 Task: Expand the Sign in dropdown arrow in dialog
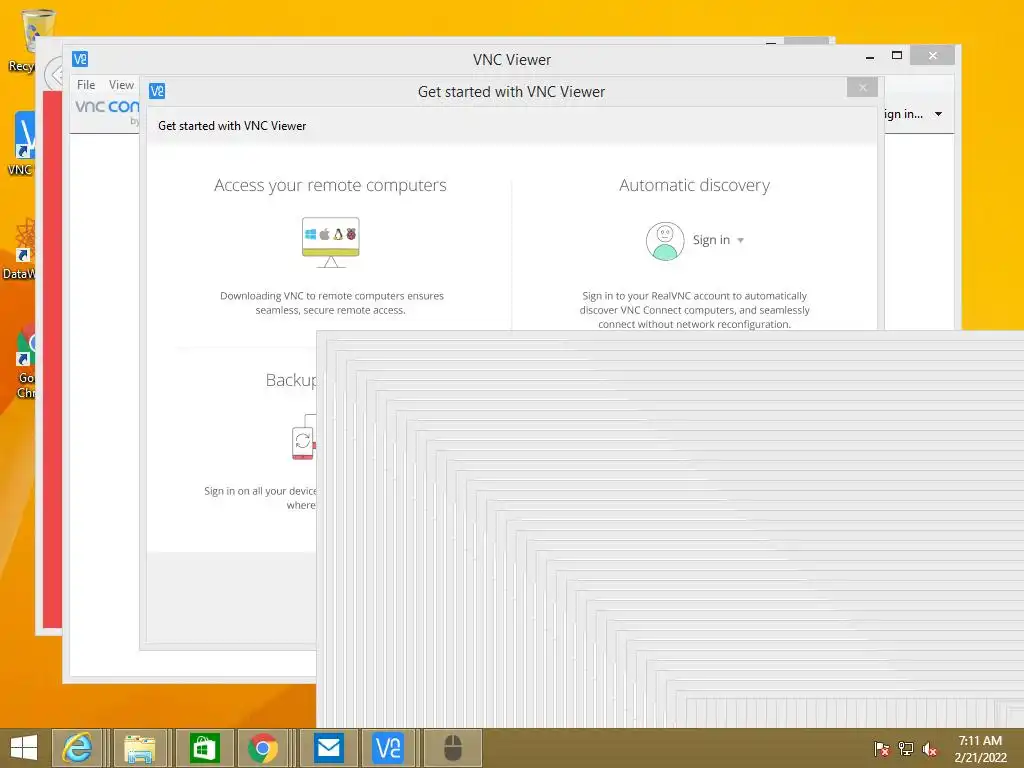click(741, 240)
